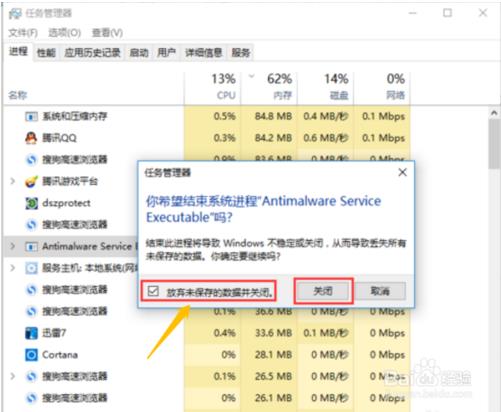Switch to the 启动 tab
The width and height of the screenshot is (501, 412).
(x=139, y=53)
